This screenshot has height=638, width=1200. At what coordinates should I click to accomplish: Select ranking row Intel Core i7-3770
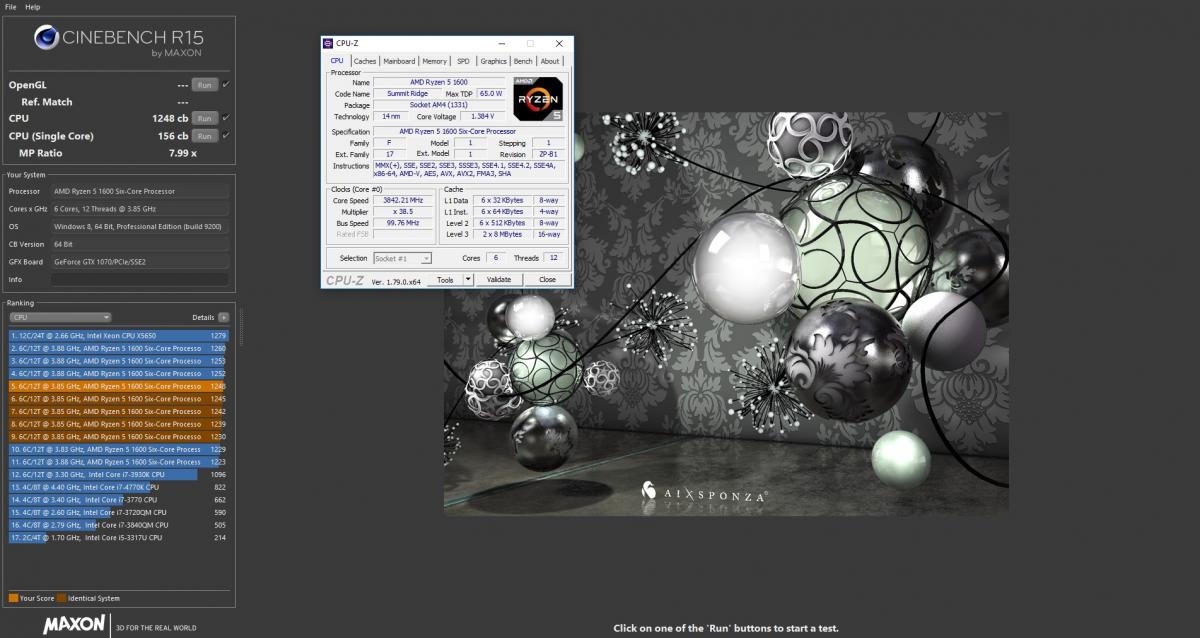click(x=119, y=499)
